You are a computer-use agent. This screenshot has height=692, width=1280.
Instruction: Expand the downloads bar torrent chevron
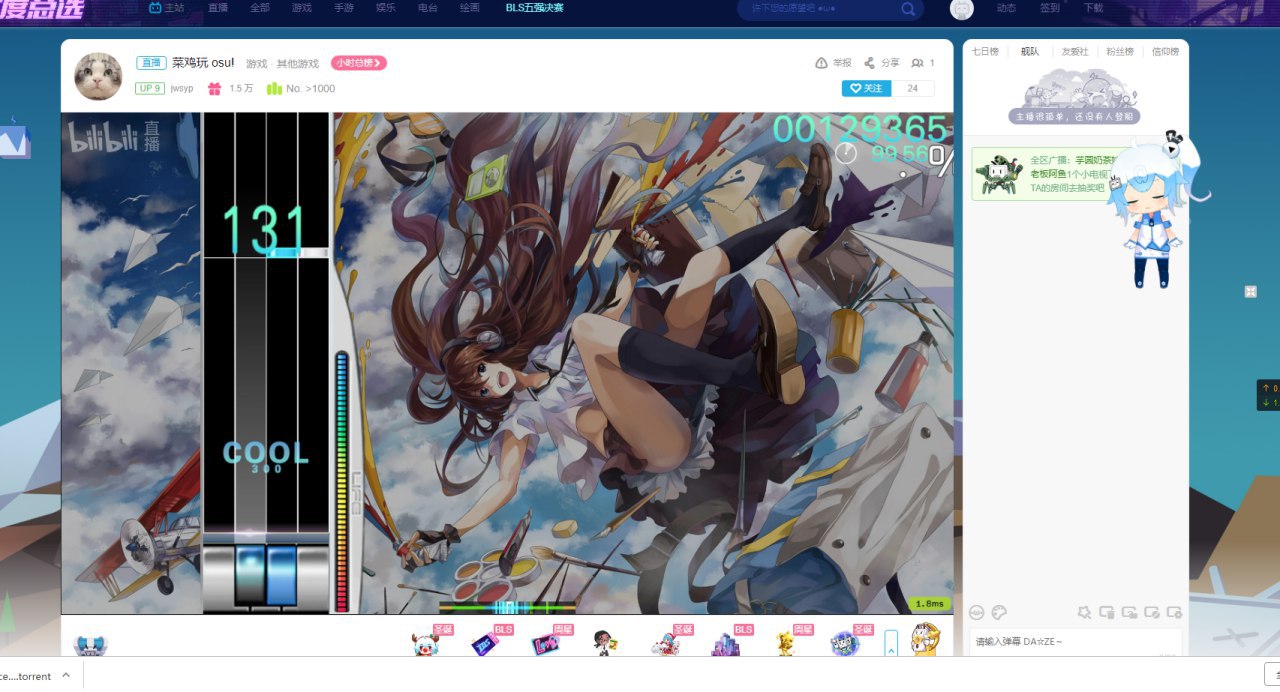point(66,675)
